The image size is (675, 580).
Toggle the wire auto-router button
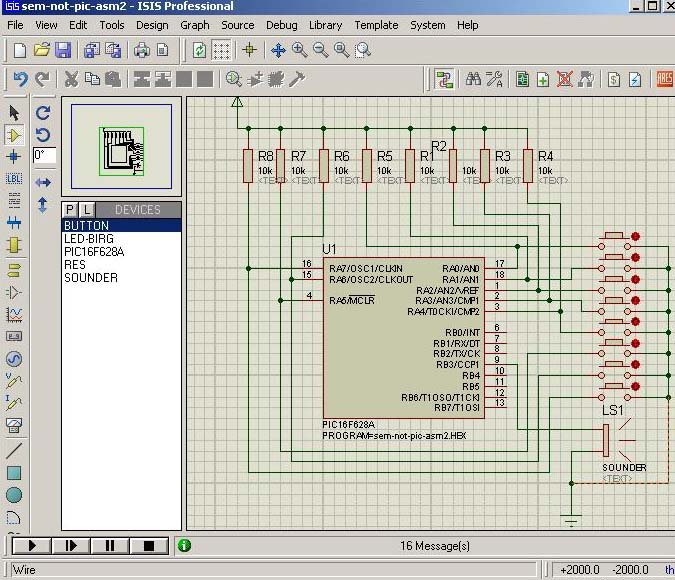[445, 79]
